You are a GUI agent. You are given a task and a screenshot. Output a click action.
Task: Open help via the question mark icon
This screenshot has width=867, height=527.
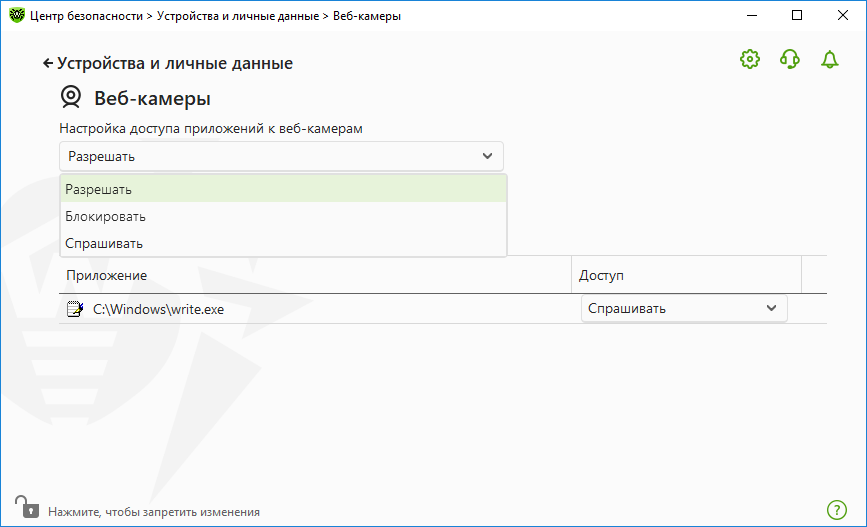(837, 510)
